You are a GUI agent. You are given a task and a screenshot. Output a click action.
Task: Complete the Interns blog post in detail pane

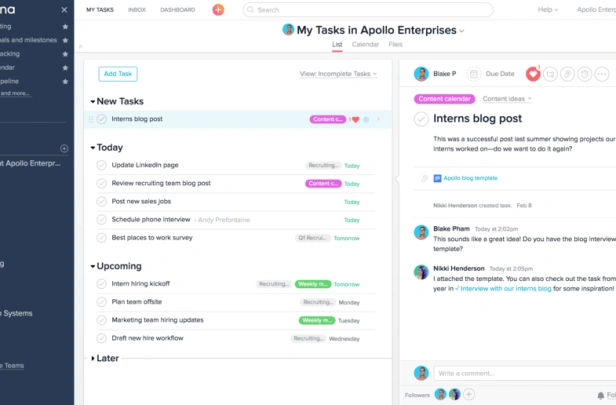[x=421, y=119]
